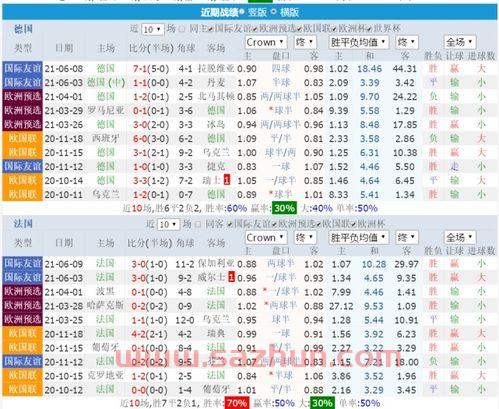Open 德国 team heading link
The width and height of the screenshot is (499, 409).
[23, 29]
